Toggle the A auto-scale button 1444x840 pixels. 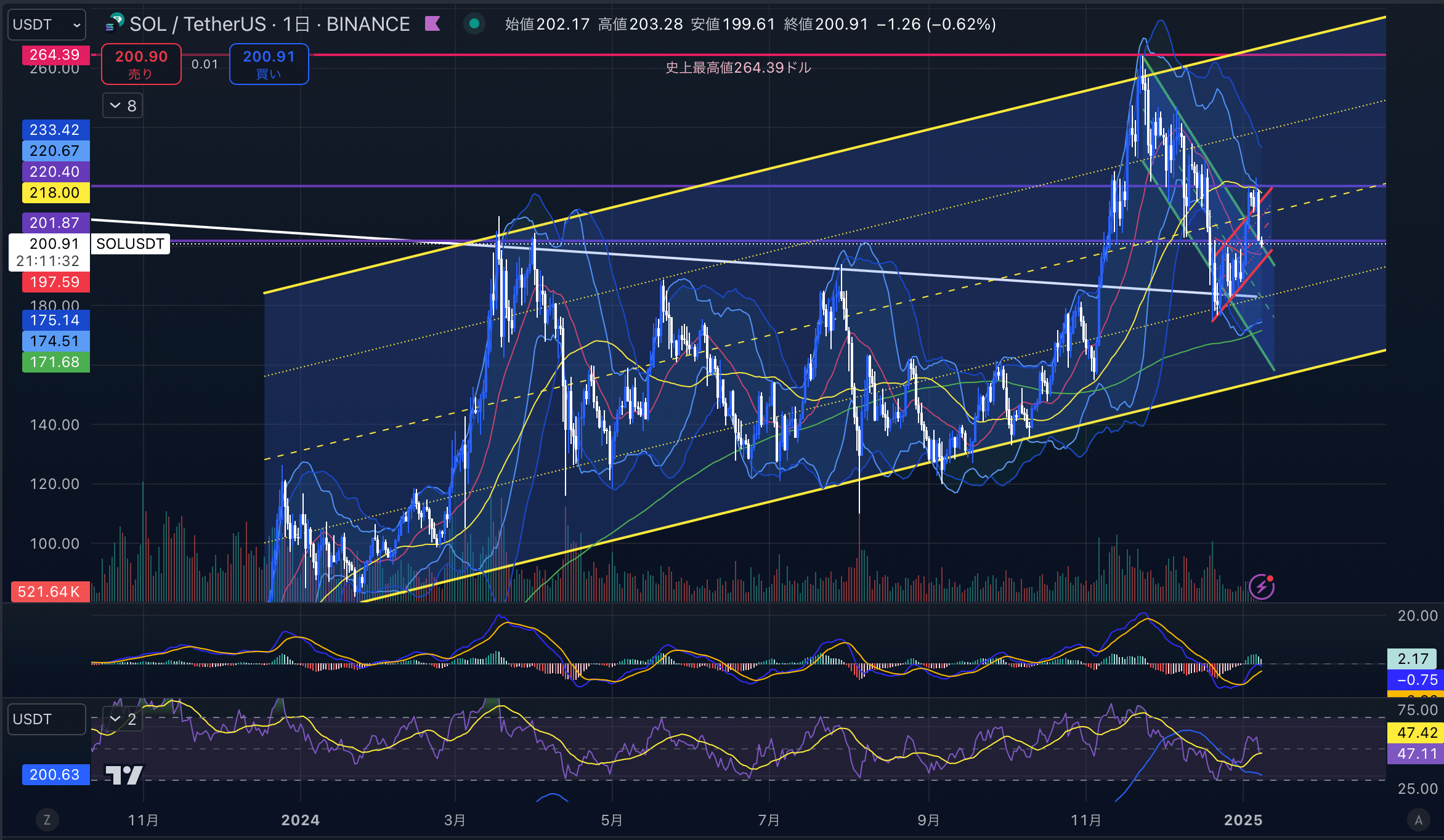click(x=1419, y=820)
